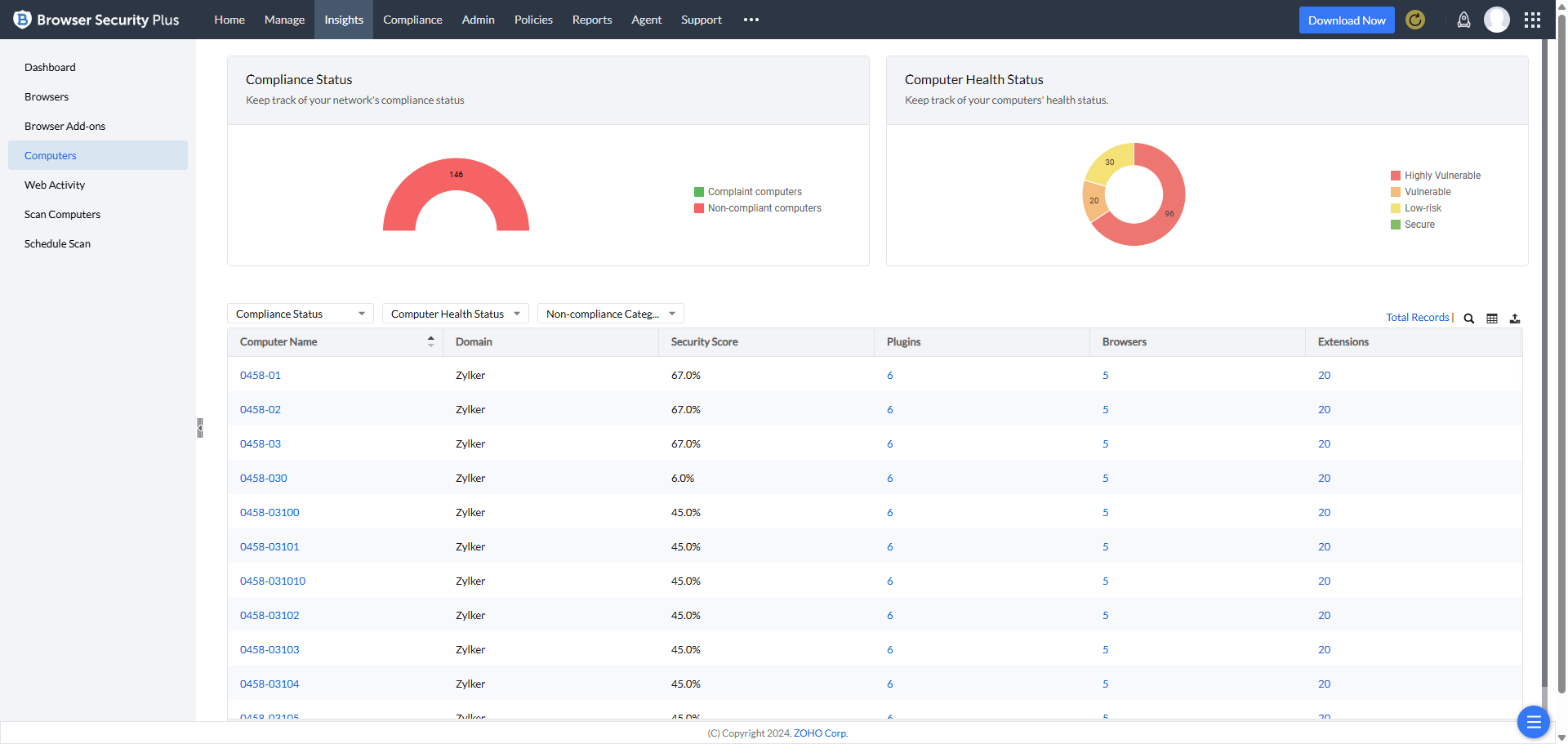Toggle the Low-risk legend entry
Image resolution: width=1568 pixels, height=744 pixels.
(x=1422, y=208)
